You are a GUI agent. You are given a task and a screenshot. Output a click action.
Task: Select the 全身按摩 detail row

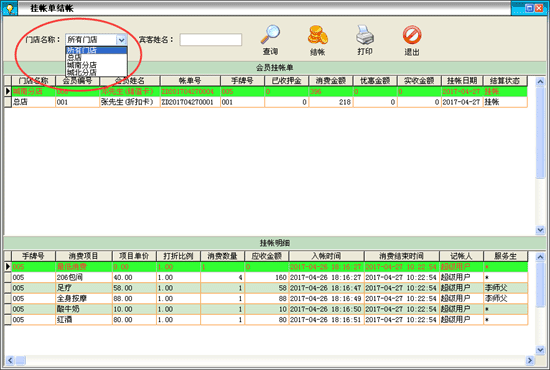point(266,298)
